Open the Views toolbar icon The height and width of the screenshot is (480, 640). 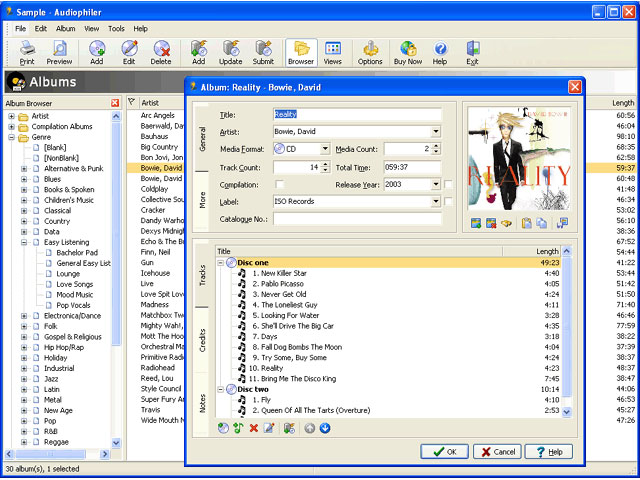(x=333, y=53)
